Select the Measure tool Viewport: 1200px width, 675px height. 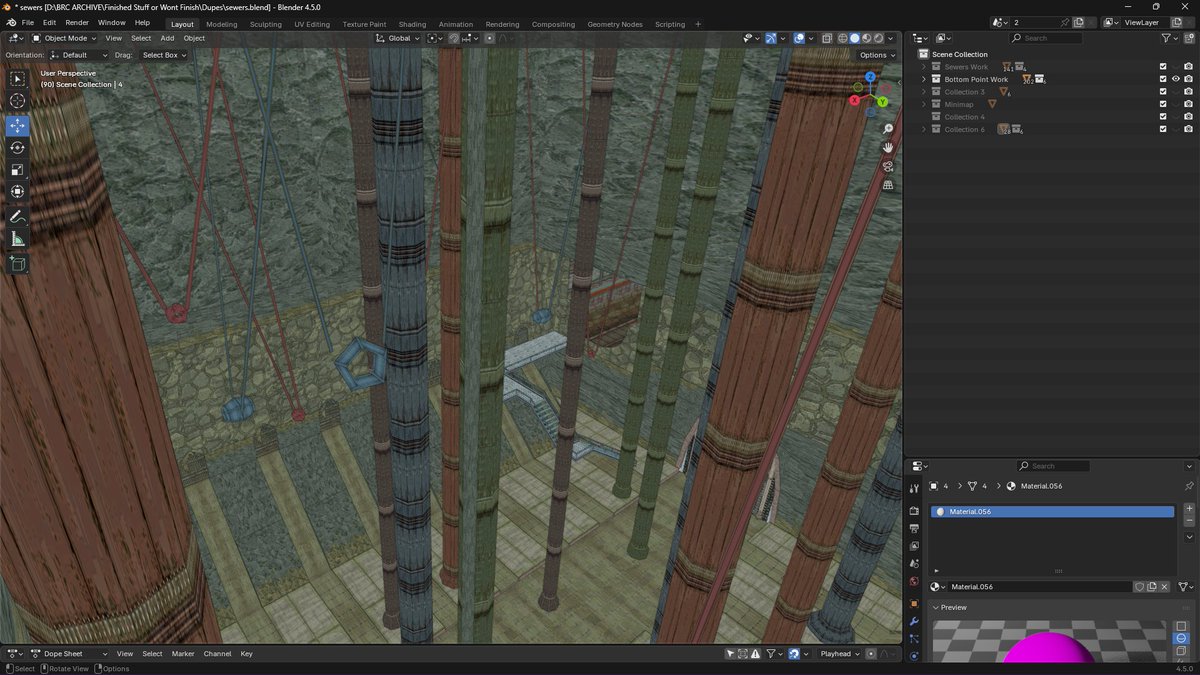17,239
